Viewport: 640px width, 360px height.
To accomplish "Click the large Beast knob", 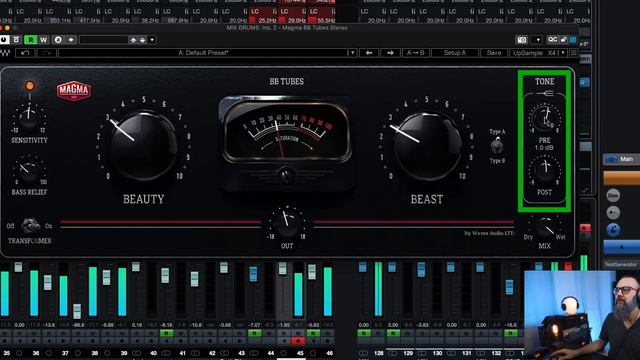I will click(427, 145).
